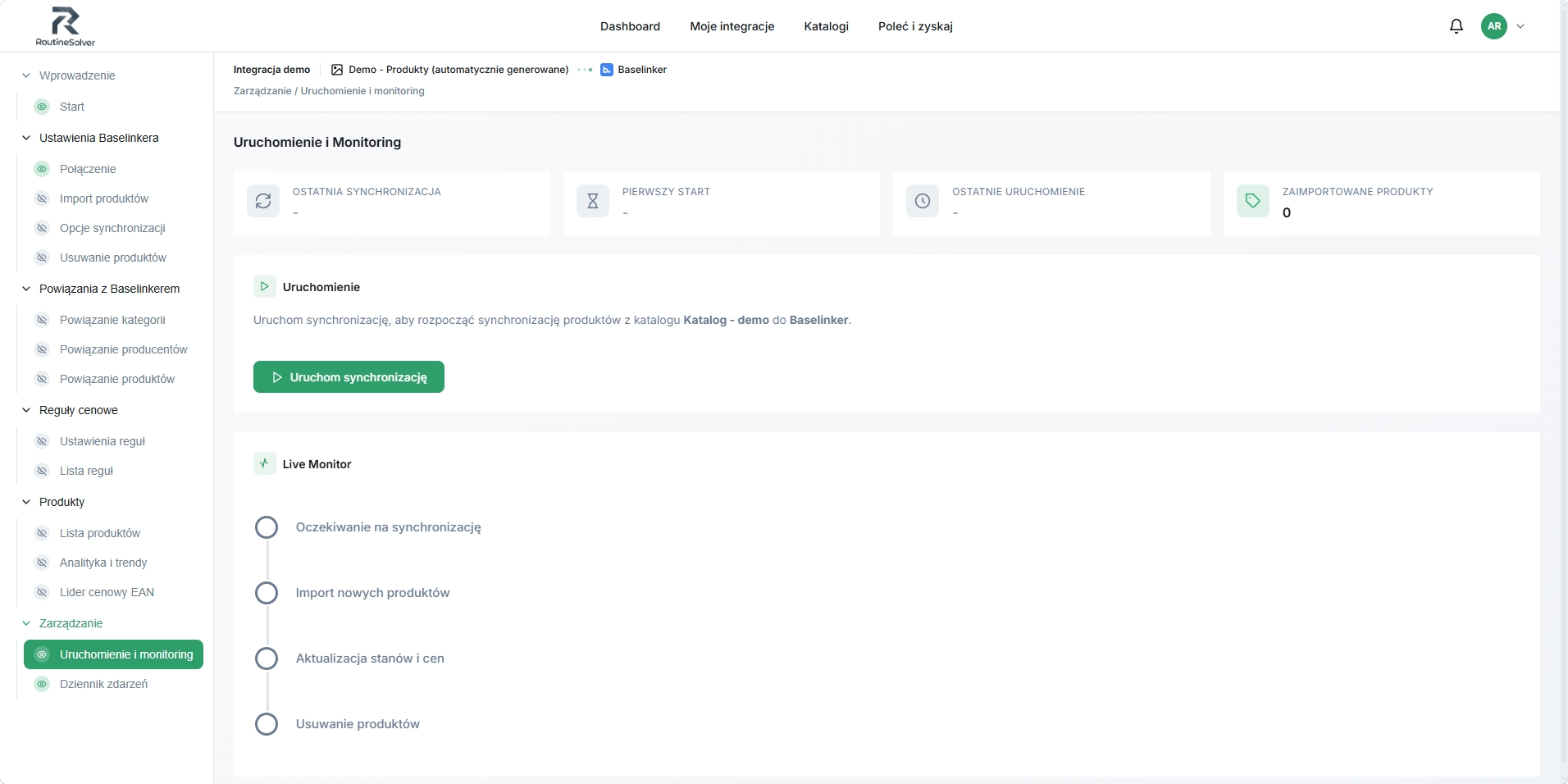Select the Import nowych produktów step circle
Image resolution: width=1568 pixels, height=784 pixels.
coord(267,593)
